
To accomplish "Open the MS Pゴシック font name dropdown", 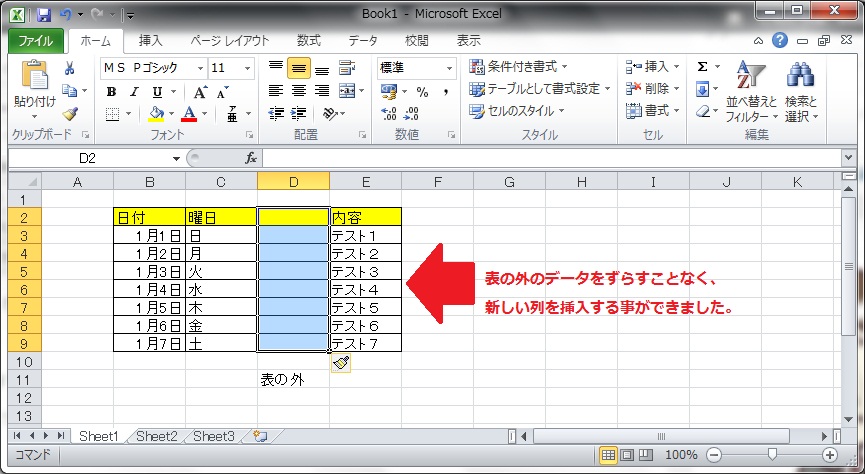I will (x=200, y=68).
